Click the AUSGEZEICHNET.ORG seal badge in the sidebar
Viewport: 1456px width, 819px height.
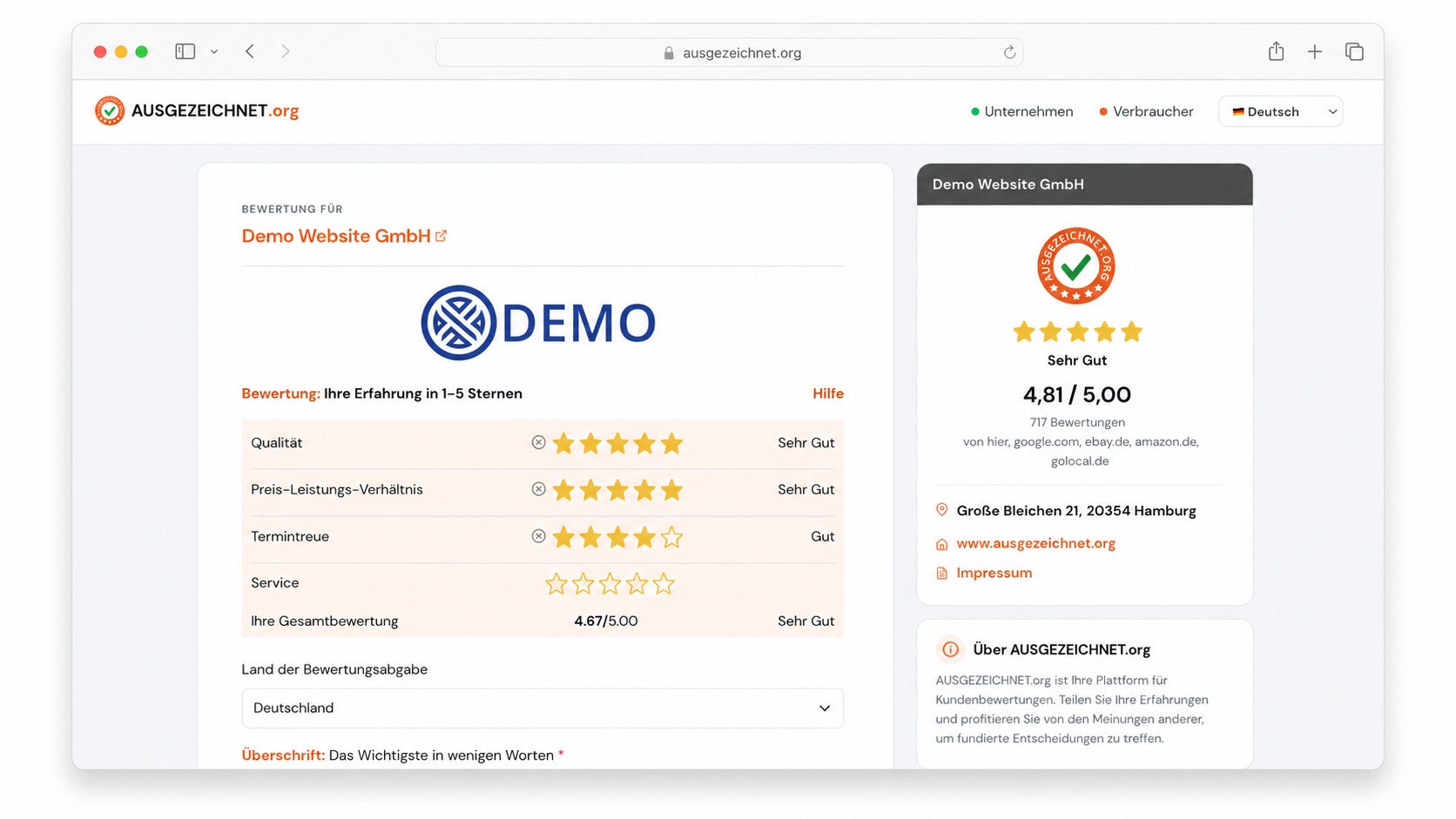tap(1076, 265)
